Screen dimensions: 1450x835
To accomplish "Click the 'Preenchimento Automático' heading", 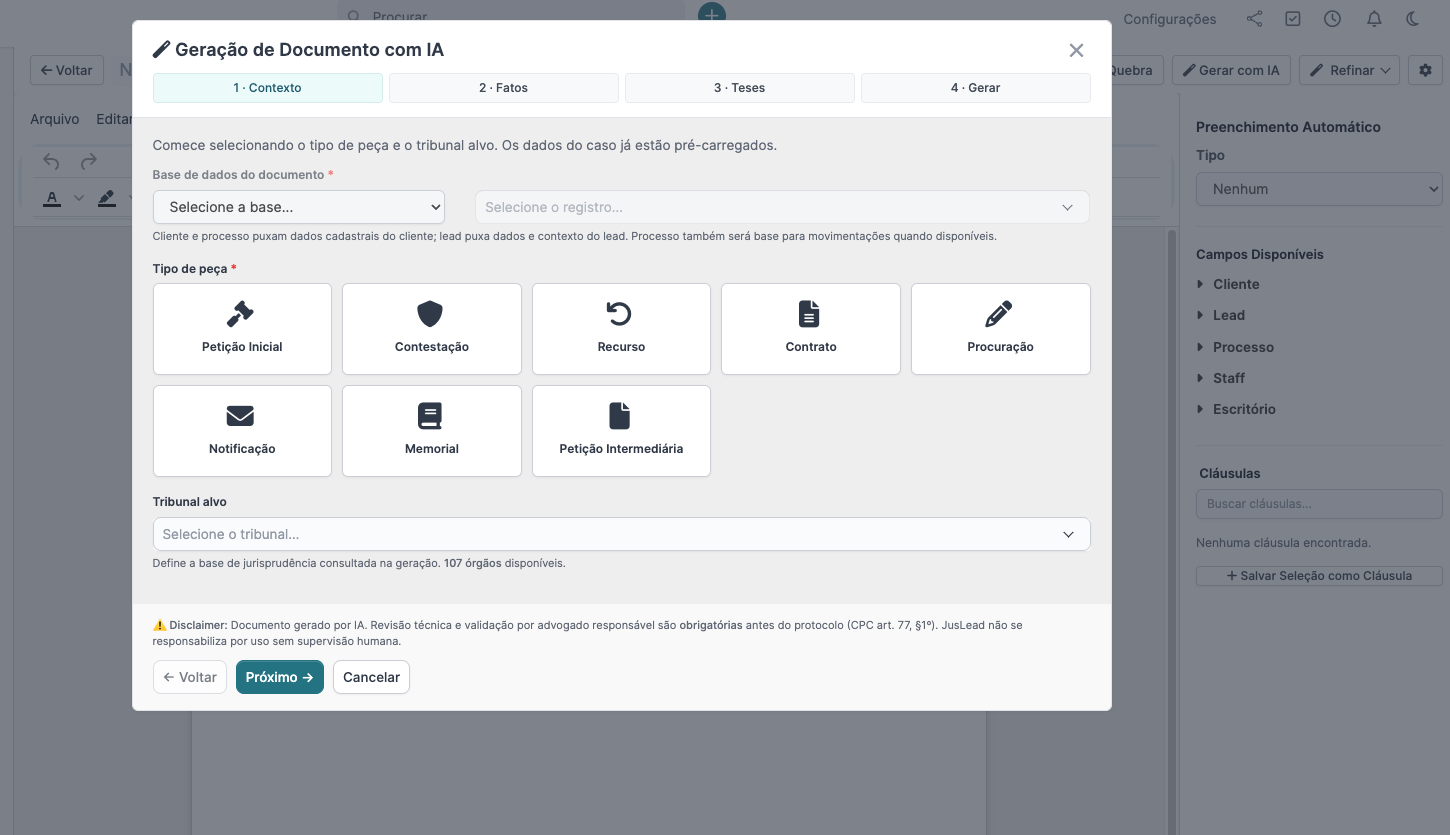I will pos(1288,127).
